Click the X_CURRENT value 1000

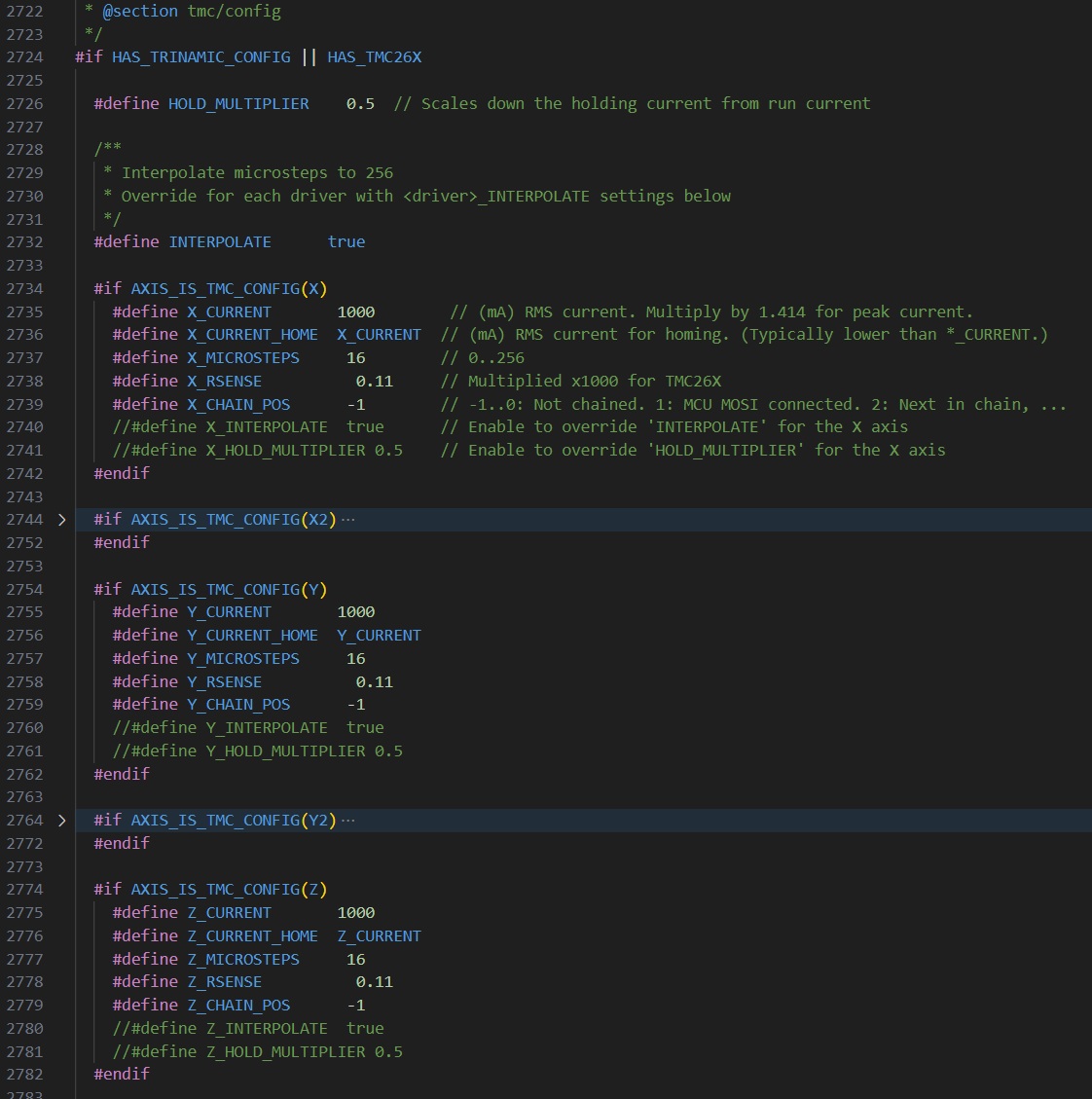click(356, 311)
